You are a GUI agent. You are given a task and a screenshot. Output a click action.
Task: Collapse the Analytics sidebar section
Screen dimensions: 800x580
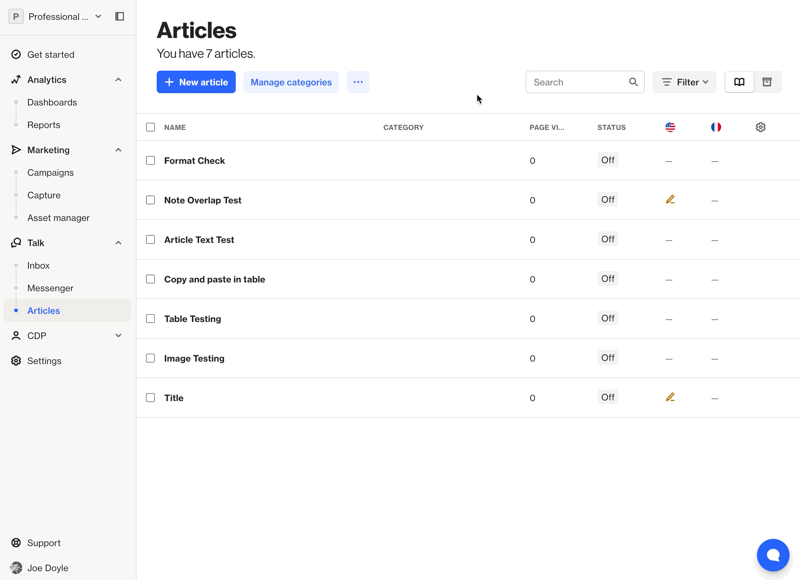[118, 80]
